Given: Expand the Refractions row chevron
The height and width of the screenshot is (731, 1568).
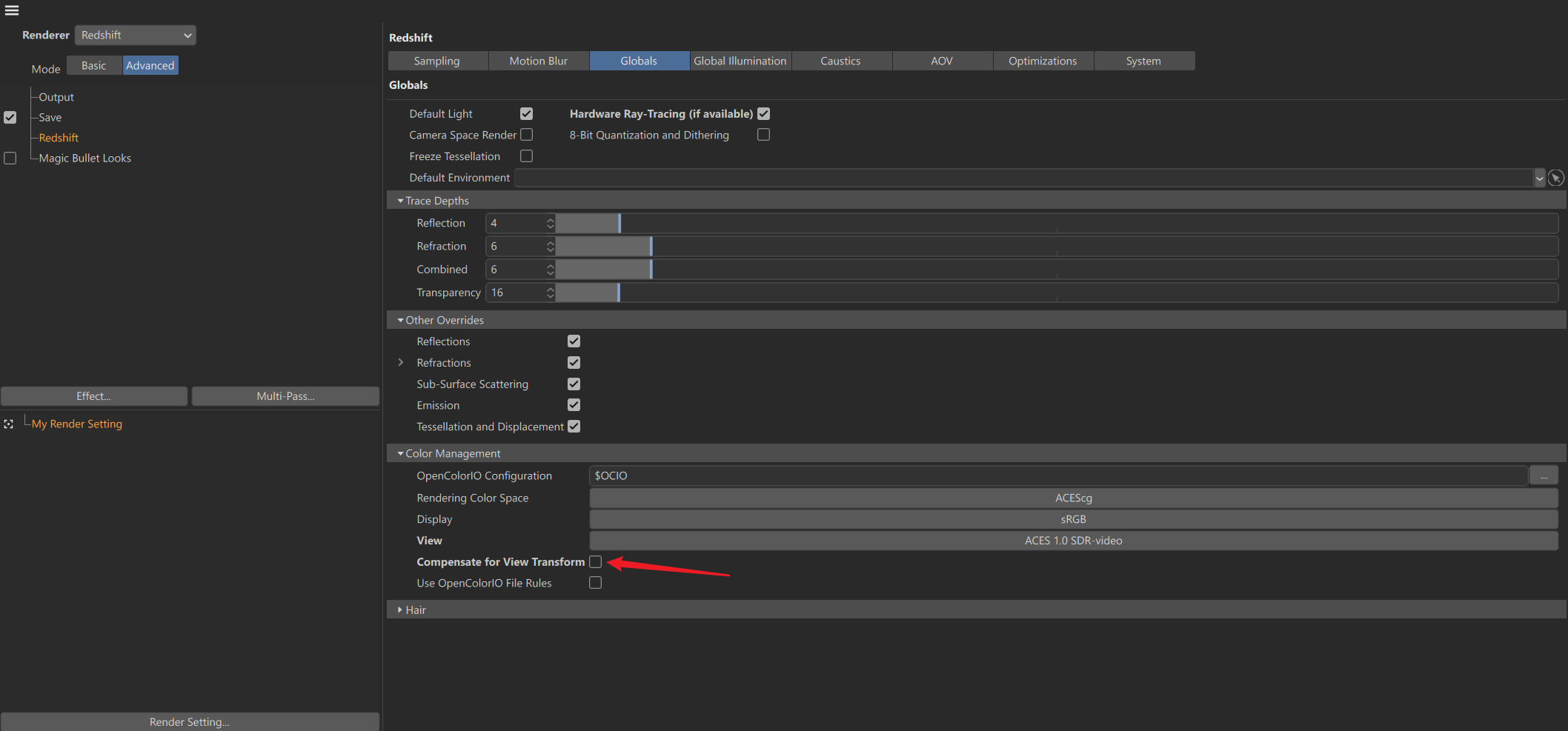Looking at the screenshot, I should (401, 362).
